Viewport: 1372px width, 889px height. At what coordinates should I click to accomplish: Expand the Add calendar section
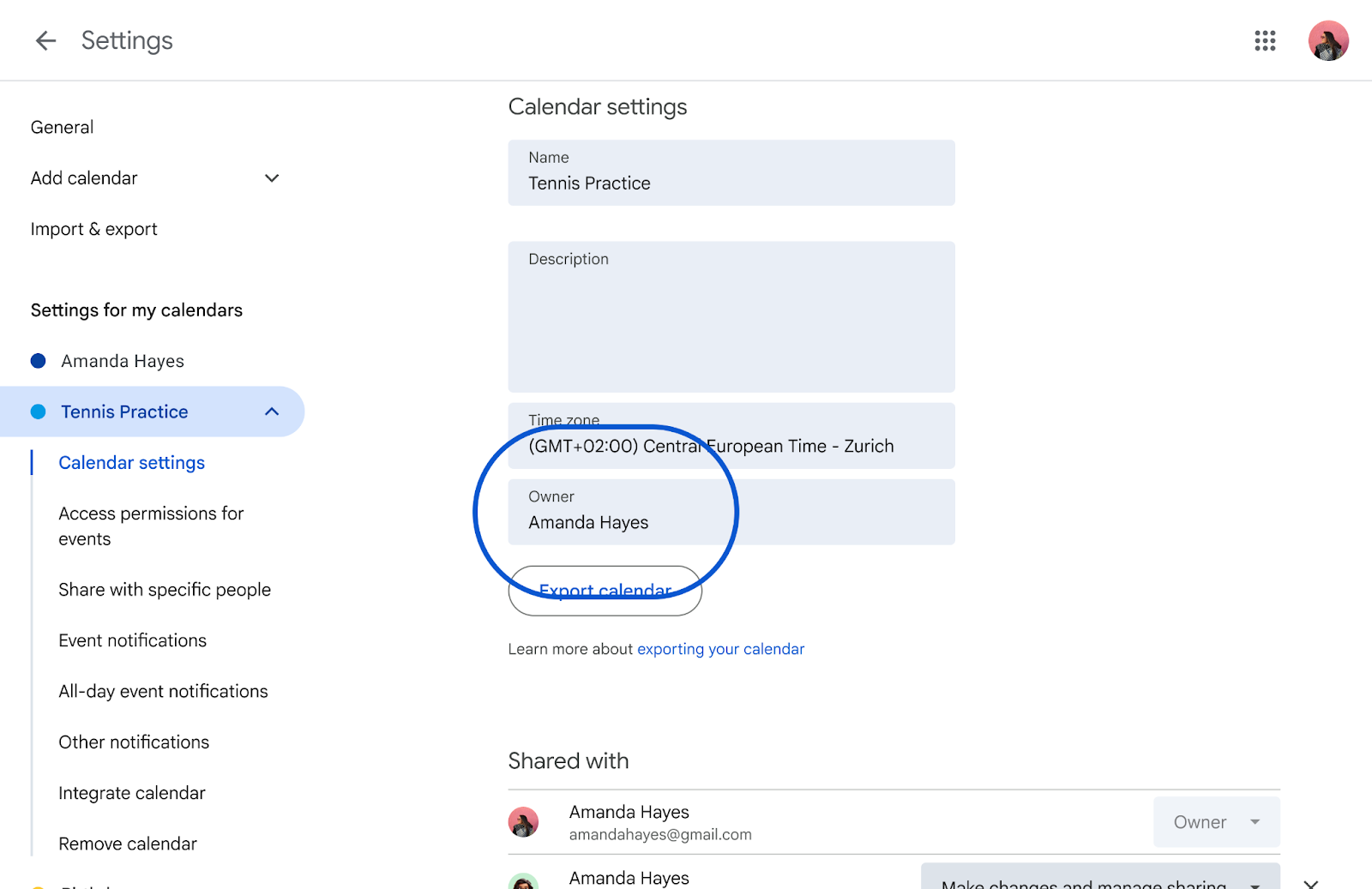(x=271, y=177)
